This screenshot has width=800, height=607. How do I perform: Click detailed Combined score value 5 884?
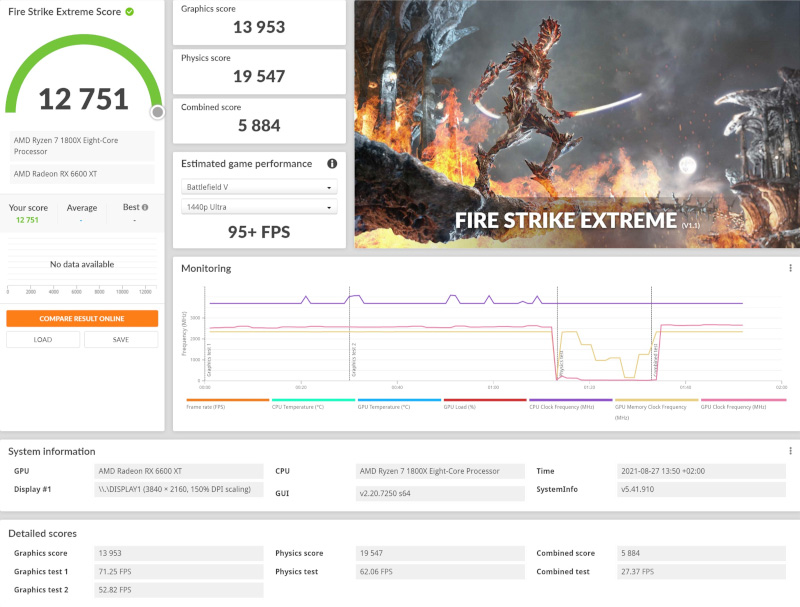[701, 553]
